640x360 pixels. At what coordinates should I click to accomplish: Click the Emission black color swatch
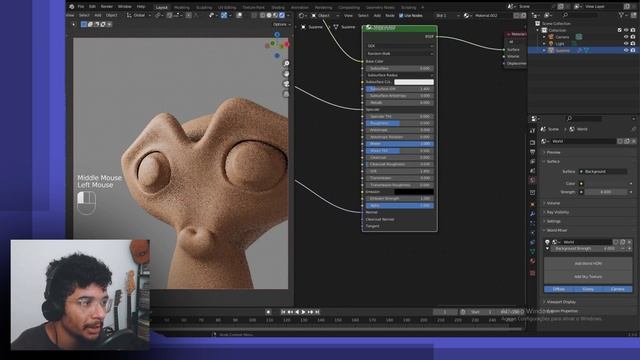coord(414,192)
